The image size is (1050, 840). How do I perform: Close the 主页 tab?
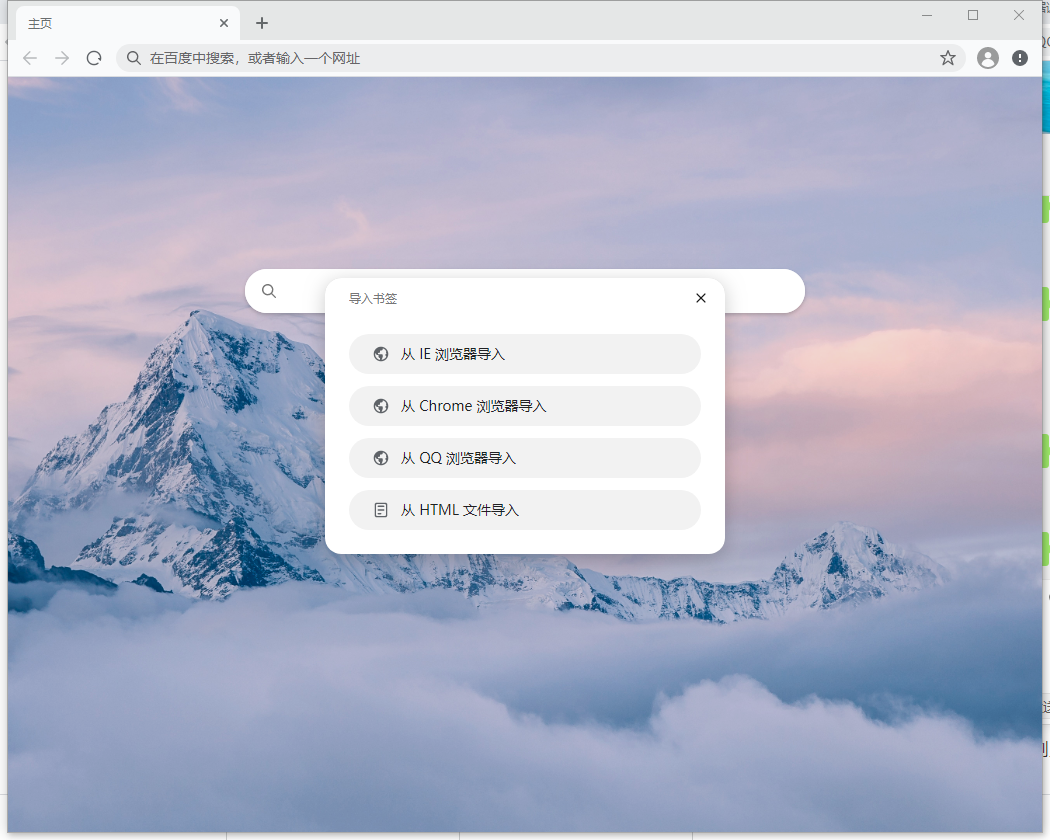pos(224,23)
